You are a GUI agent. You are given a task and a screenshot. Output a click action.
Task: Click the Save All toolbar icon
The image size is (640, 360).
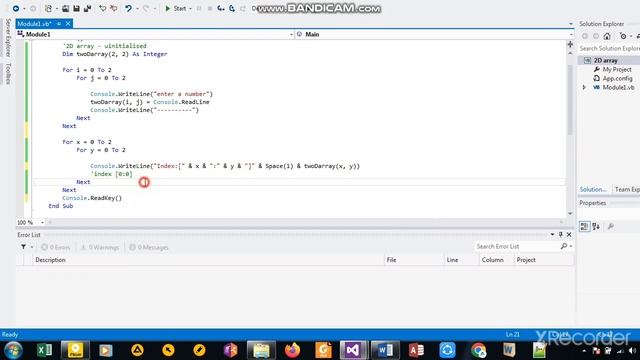click(87, 8)
